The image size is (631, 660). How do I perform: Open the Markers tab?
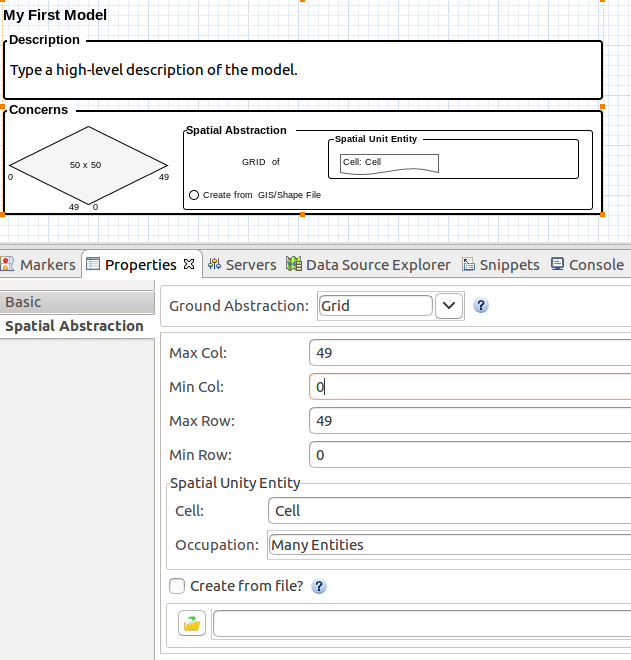[x=40, y=265]
